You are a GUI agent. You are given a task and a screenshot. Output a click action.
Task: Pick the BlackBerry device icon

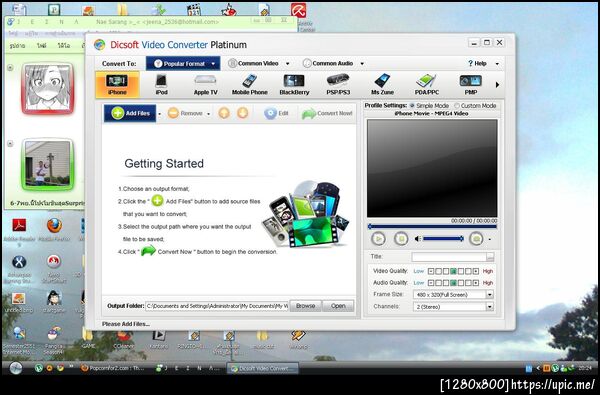[294, 85]
